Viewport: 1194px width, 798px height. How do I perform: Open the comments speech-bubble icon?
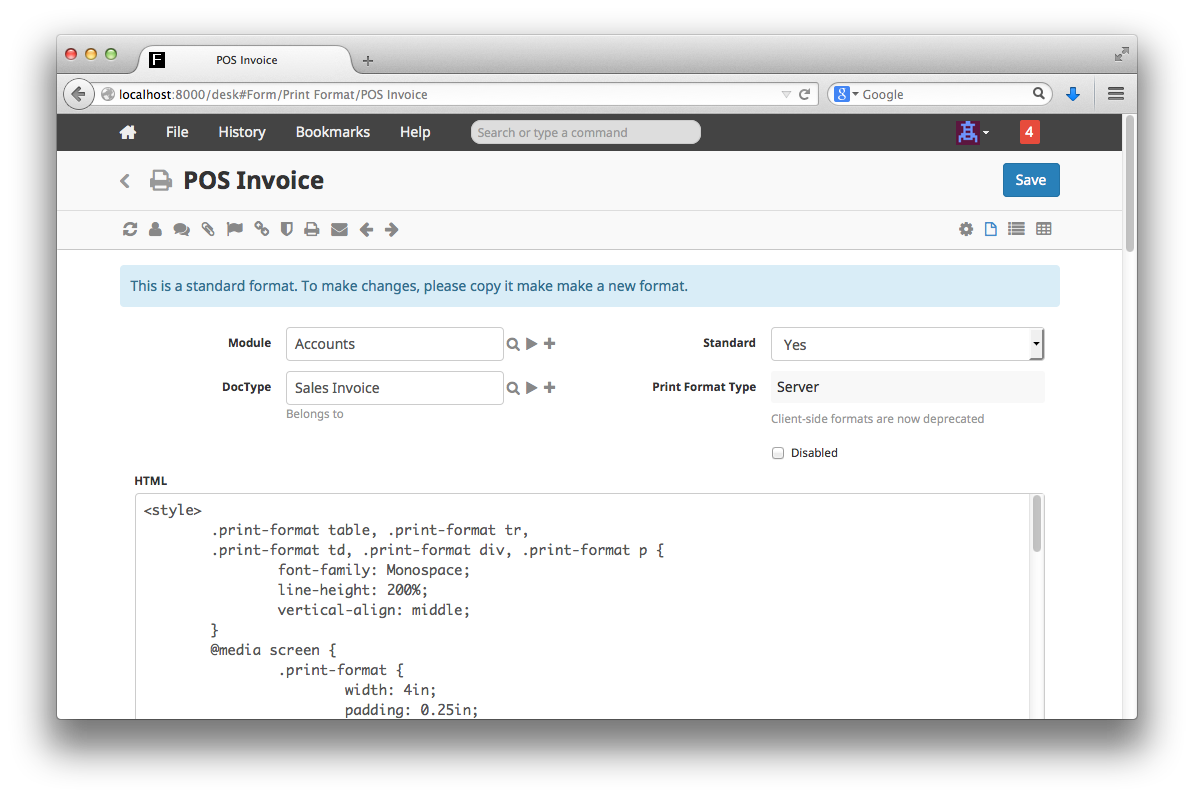[x=181, y=230]
